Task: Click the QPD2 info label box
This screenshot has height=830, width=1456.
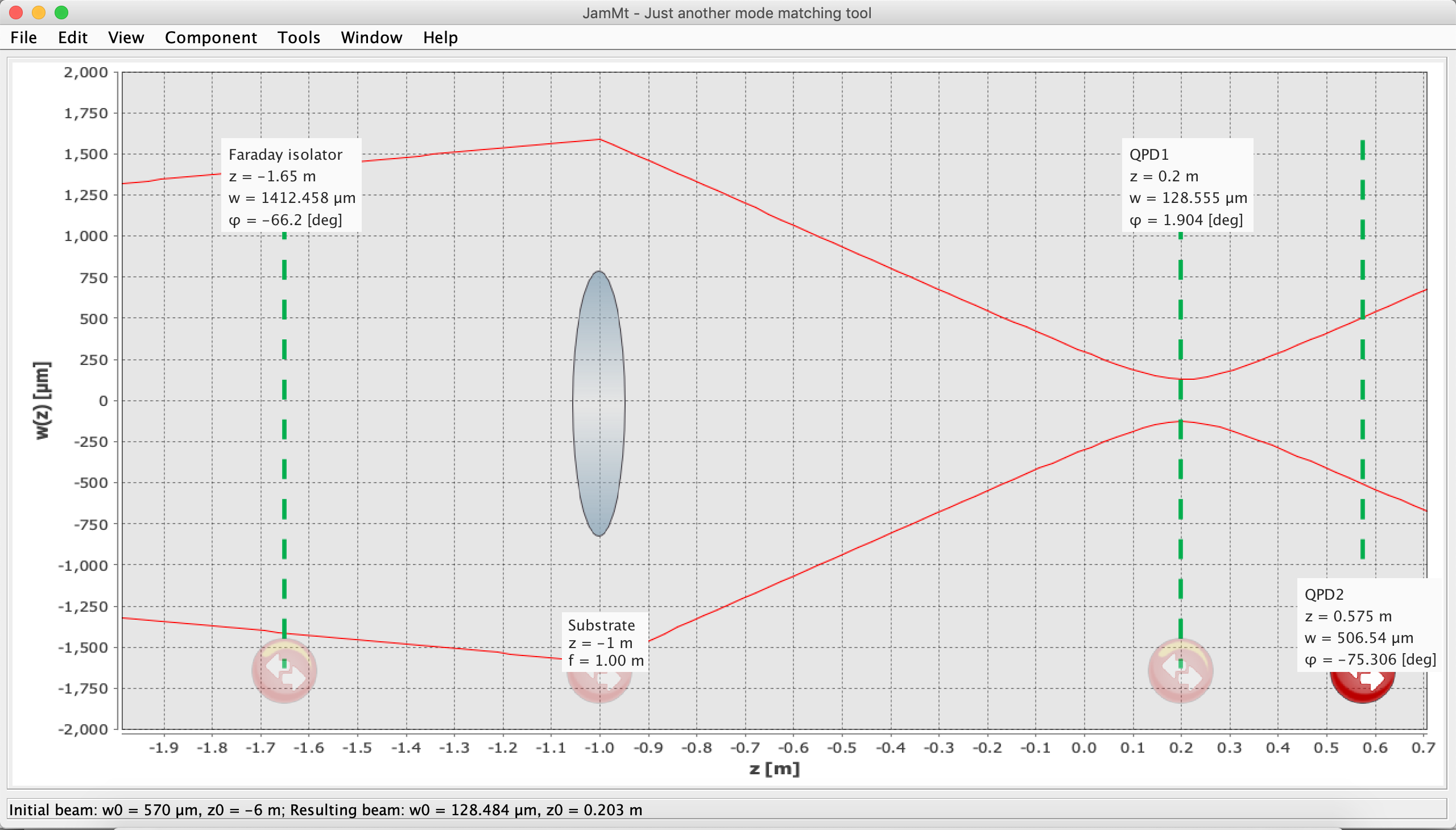Action: pyautogui.click(x=1369, y=626)
